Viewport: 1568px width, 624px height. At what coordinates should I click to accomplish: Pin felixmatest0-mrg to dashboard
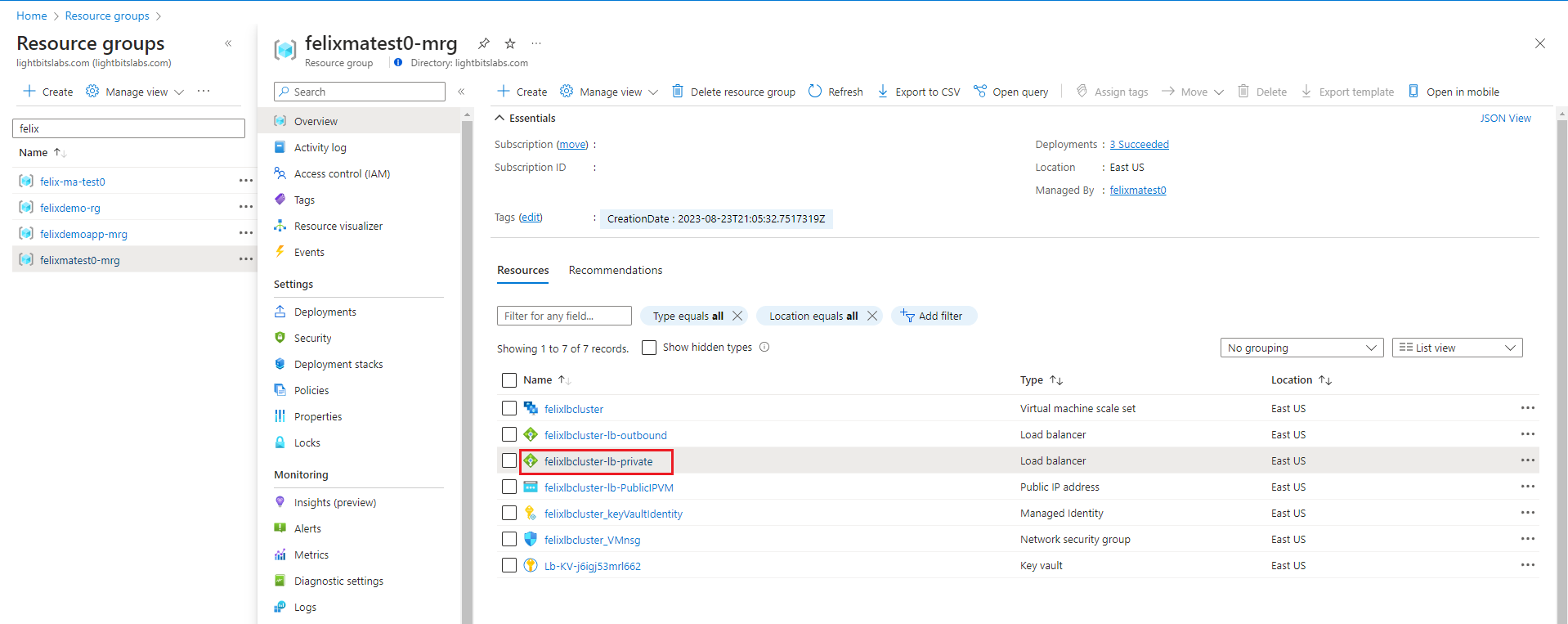tap(484, 43)
